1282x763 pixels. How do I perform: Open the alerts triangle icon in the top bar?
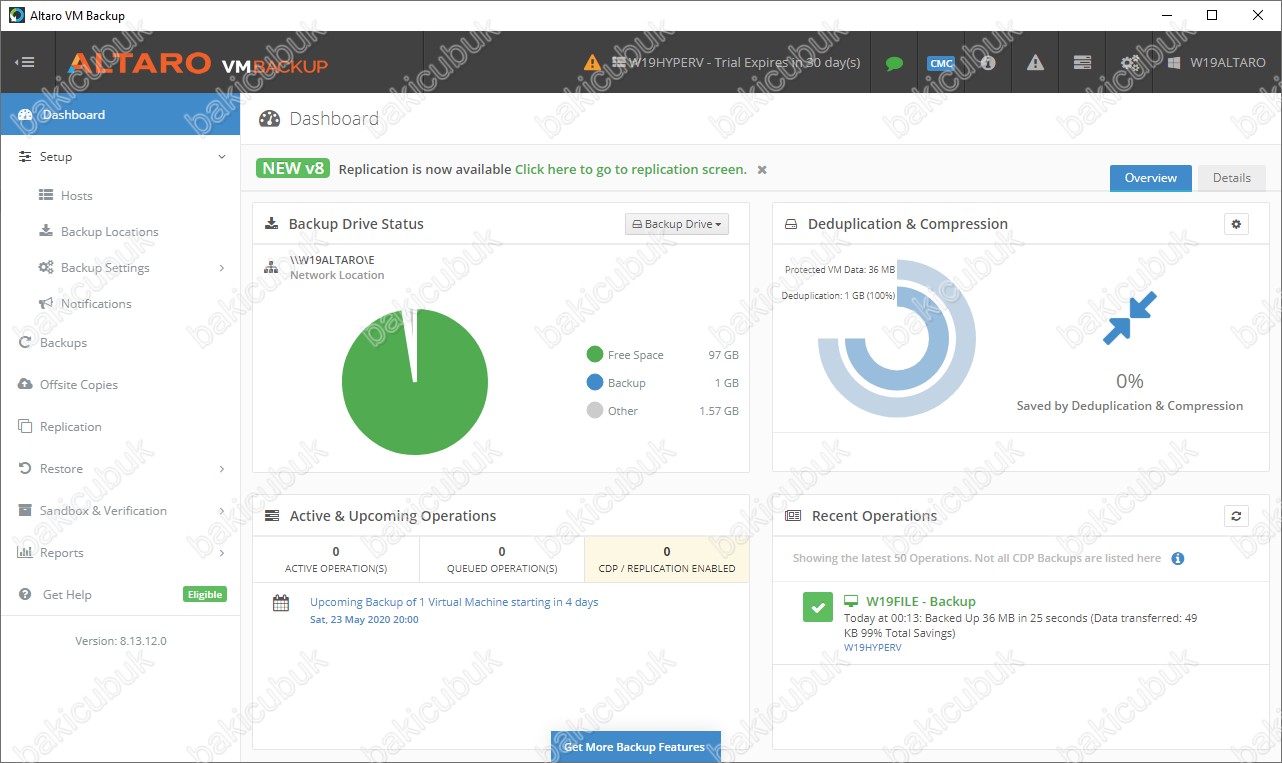(x=1035, y=62)
